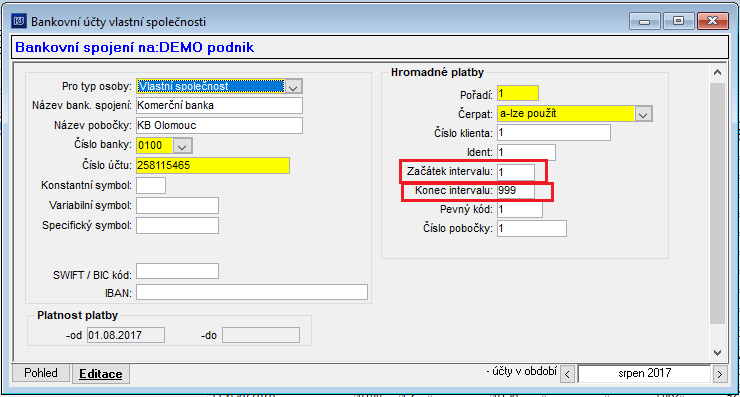The image size is (740, 397).
Task: Click the Začátek intervalu field
Action: (x=516, y=172)
